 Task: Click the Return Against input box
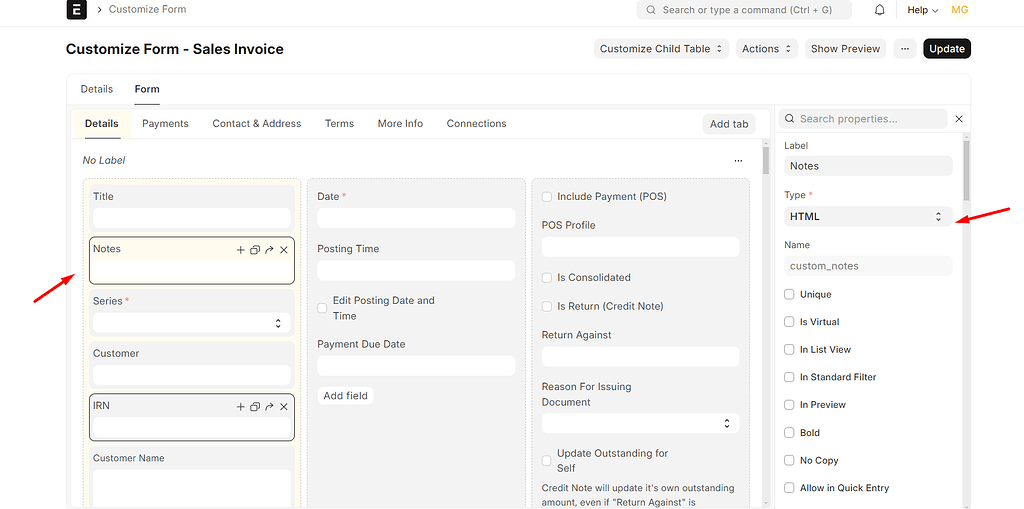point(641,357)
